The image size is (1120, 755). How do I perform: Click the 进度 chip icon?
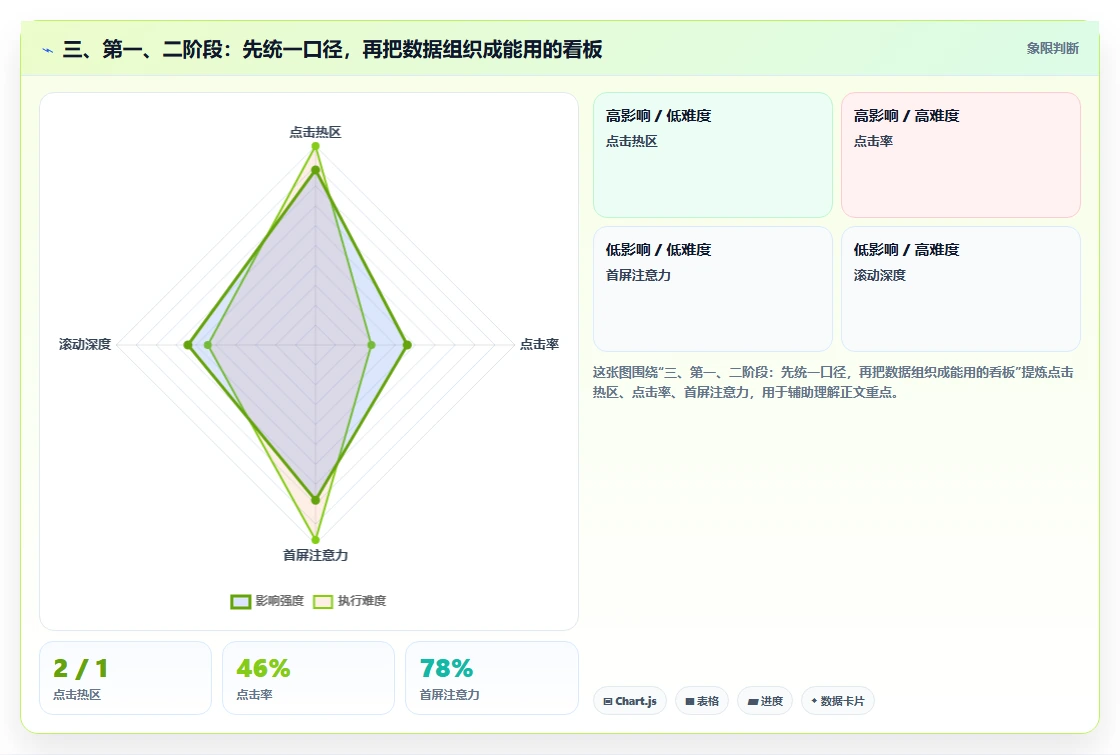click(752, 701)
